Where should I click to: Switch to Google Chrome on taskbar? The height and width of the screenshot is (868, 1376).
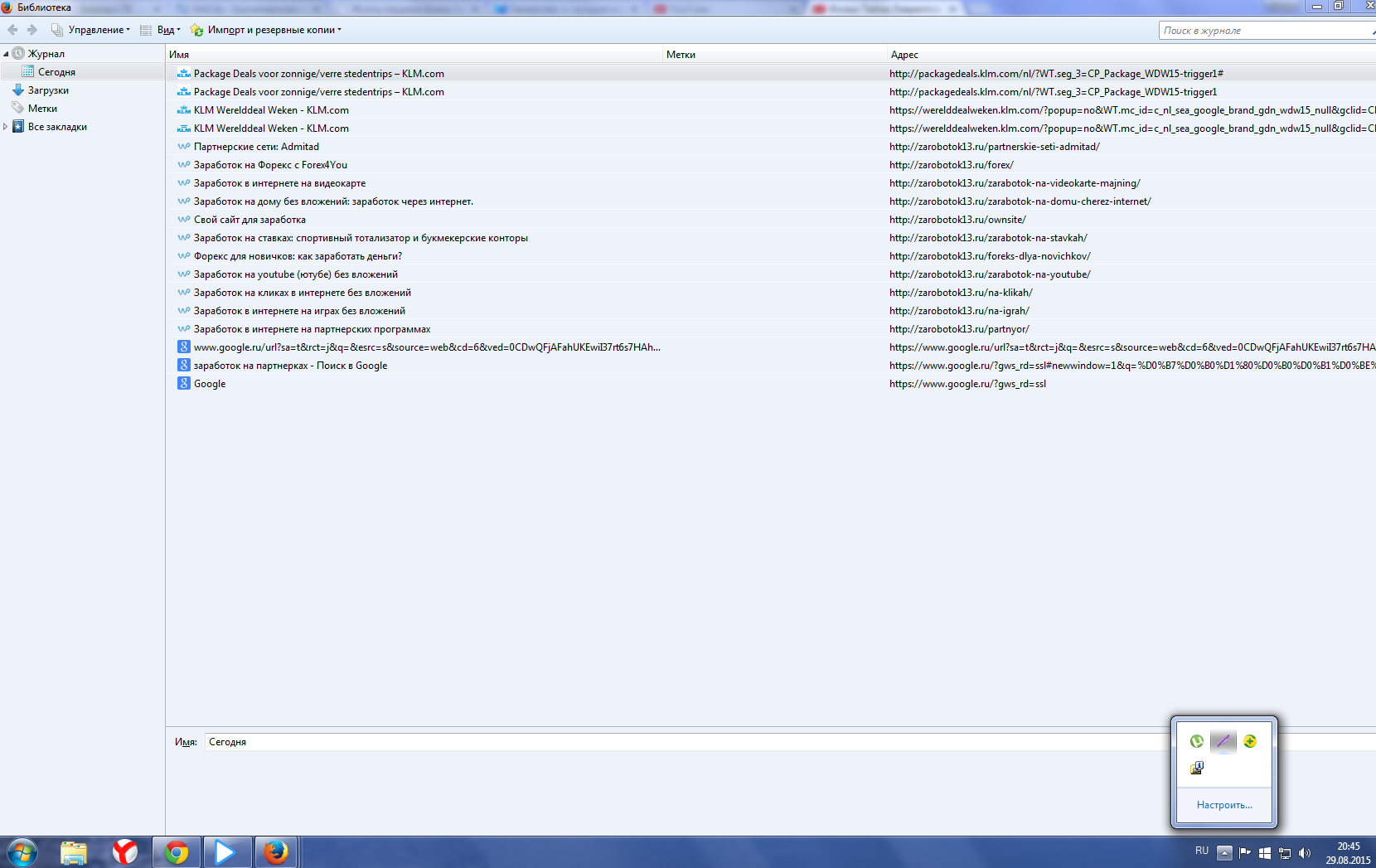(x=177, y=852)
